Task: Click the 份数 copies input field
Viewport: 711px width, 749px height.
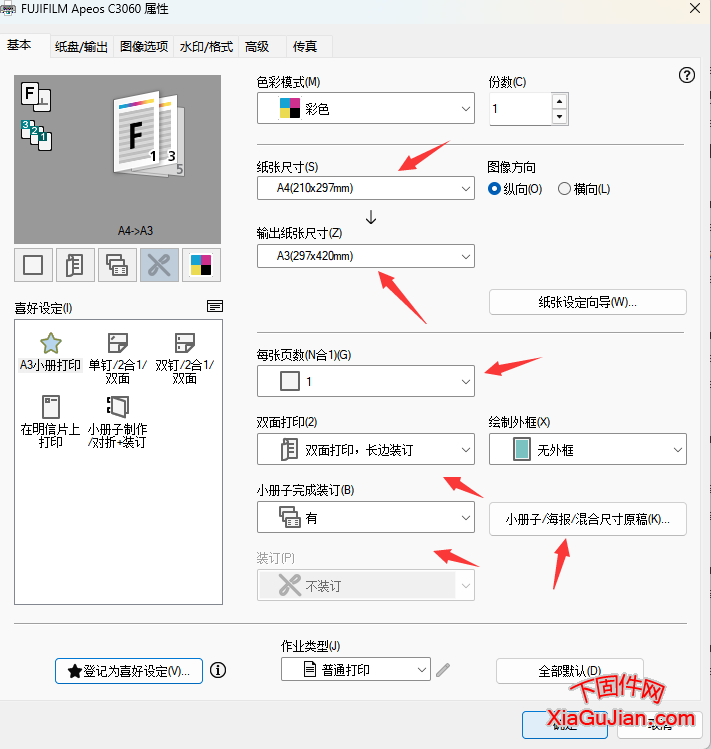Action: coord(520,109)
